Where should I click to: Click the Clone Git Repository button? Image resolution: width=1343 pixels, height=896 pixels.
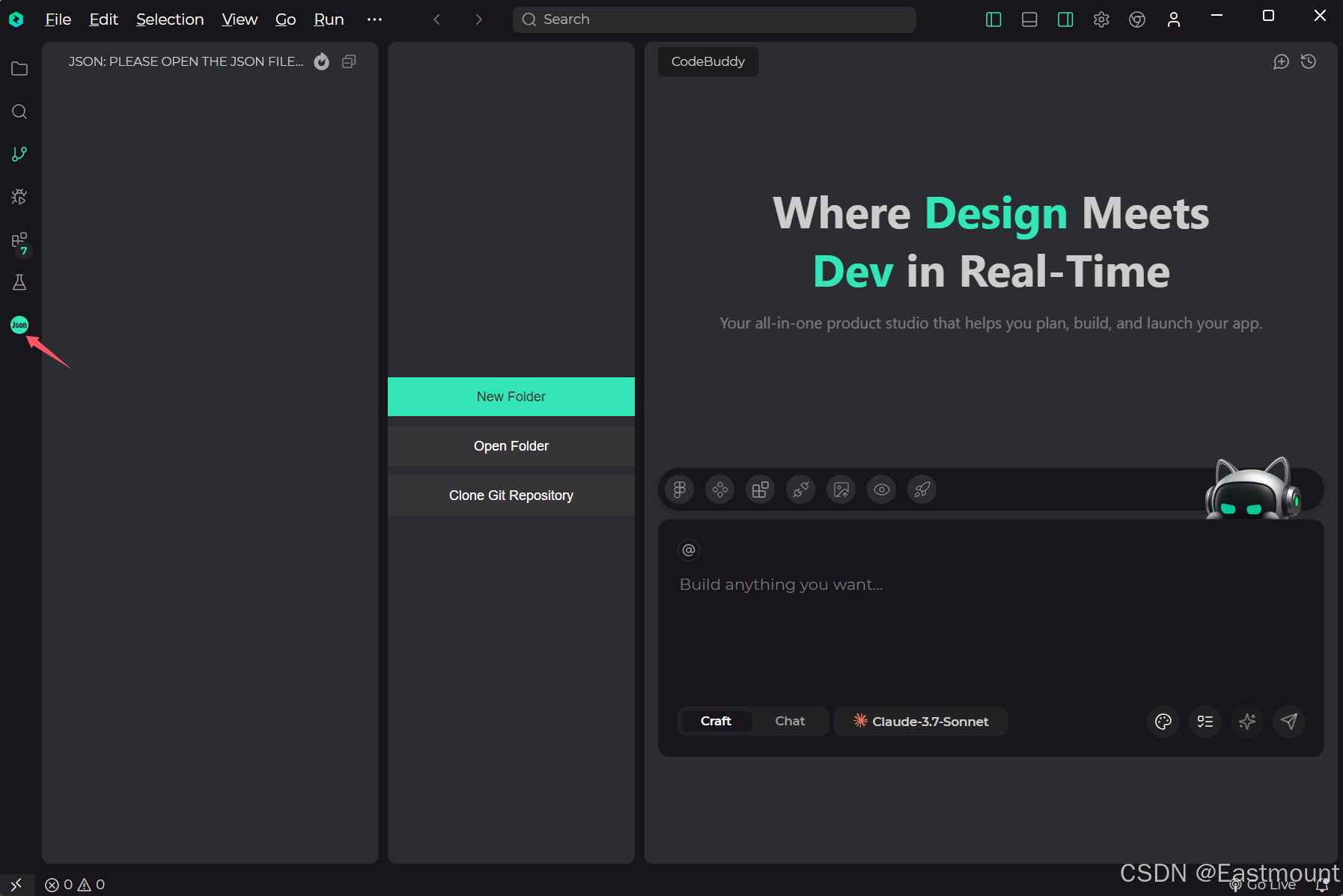tap(511, 495)
